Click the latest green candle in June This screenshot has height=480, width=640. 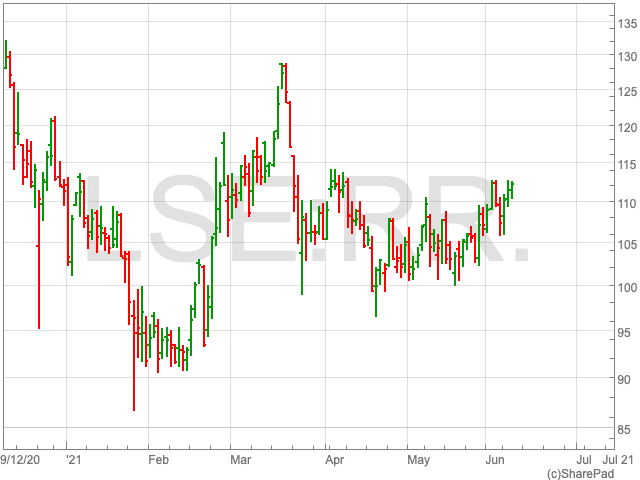(x=512, y=189)
